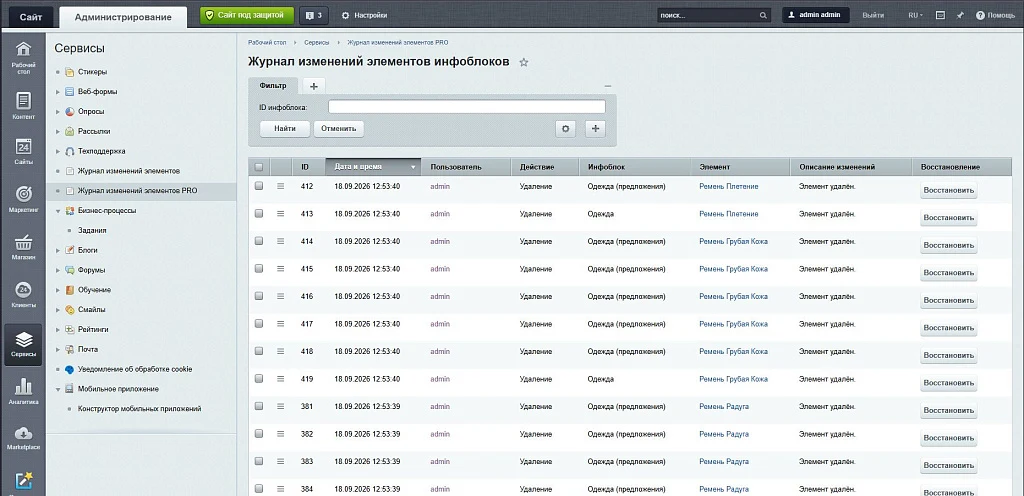Open the Магазин basket icon
Image resolution: width=1024 pixels, height=496 pixels.
pos(23,247)
